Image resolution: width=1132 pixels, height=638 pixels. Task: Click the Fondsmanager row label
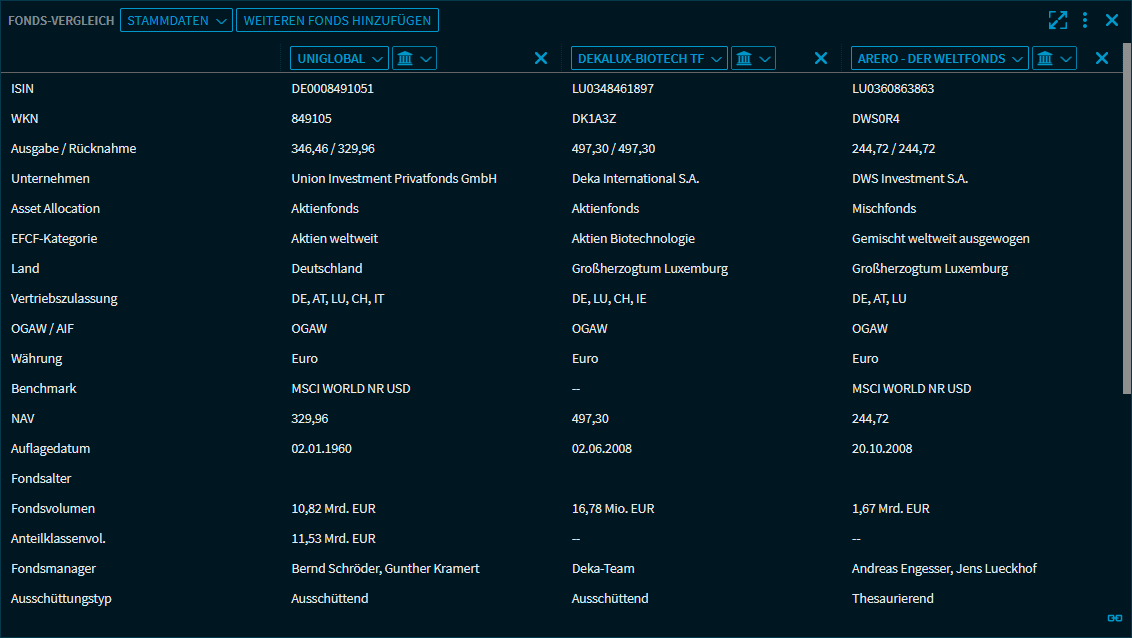54,569
